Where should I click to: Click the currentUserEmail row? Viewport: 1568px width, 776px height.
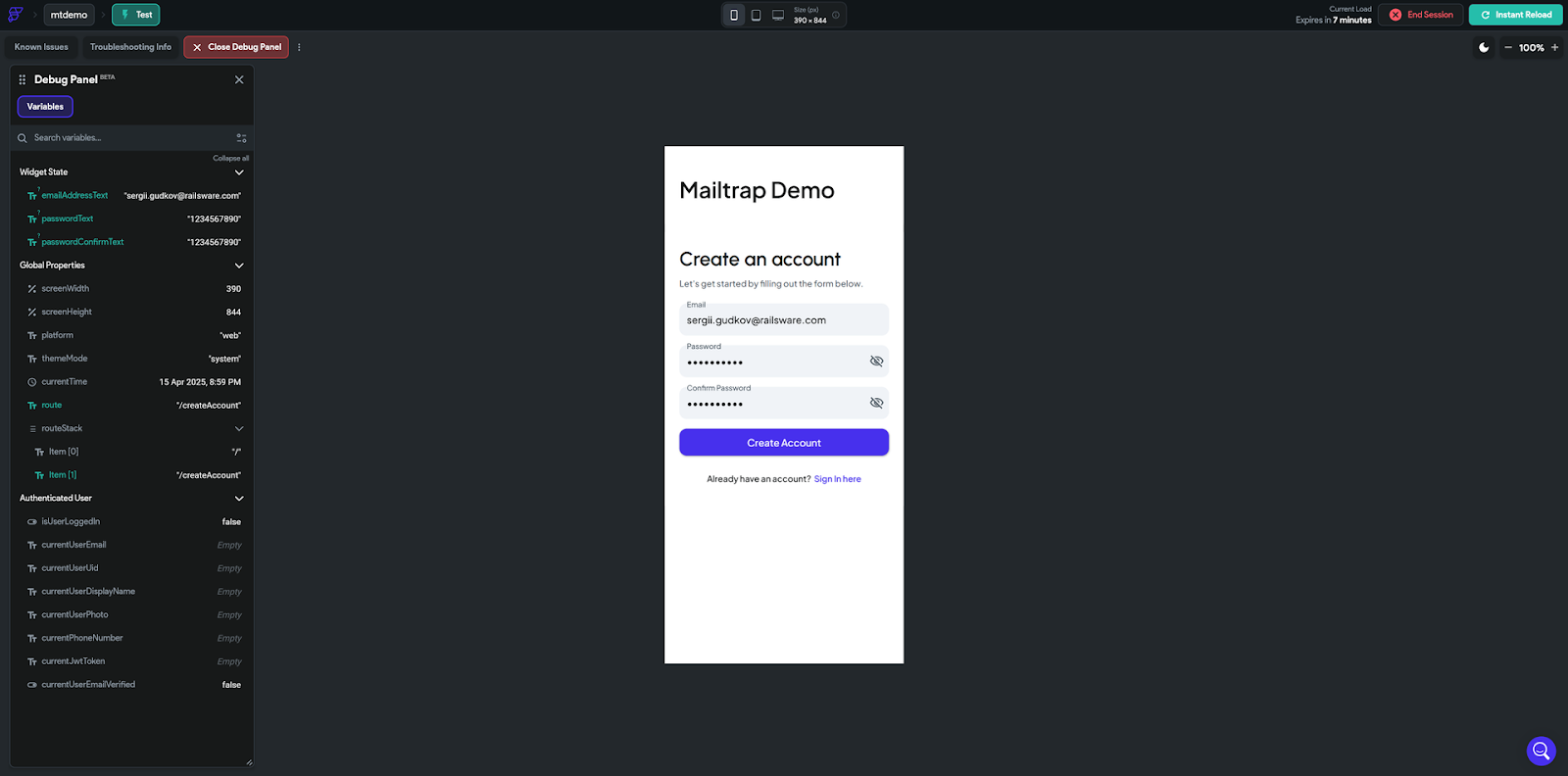tap(133, 545)
